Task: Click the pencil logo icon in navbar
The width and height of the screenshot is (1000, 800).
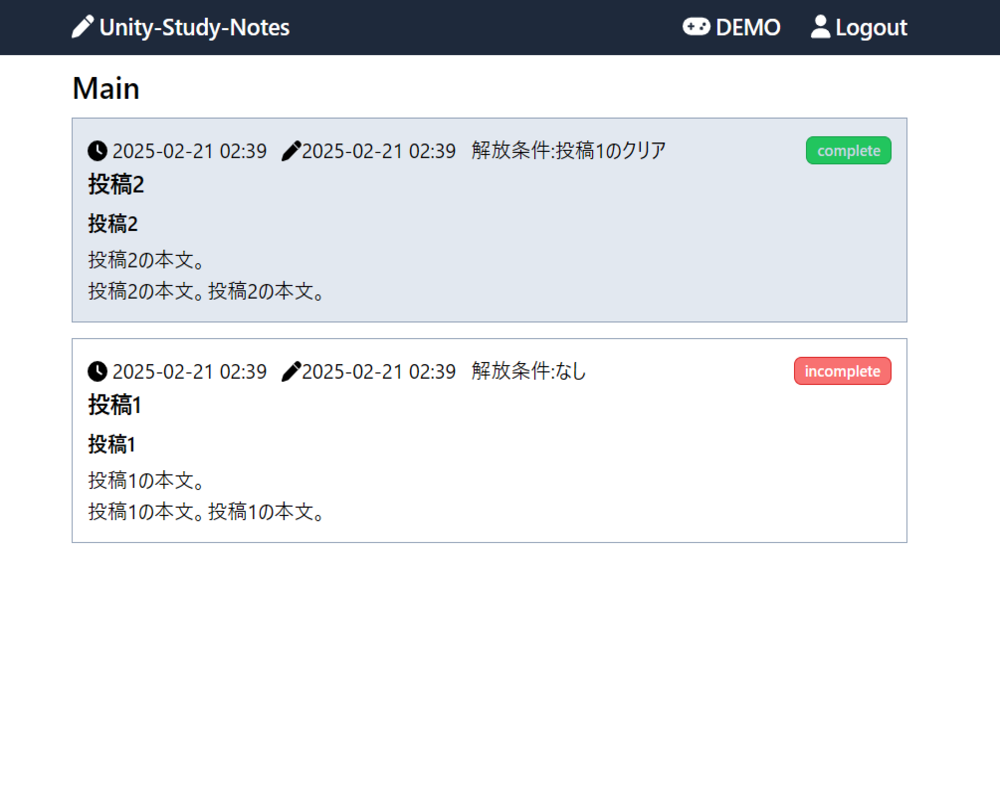Action: 83,27
